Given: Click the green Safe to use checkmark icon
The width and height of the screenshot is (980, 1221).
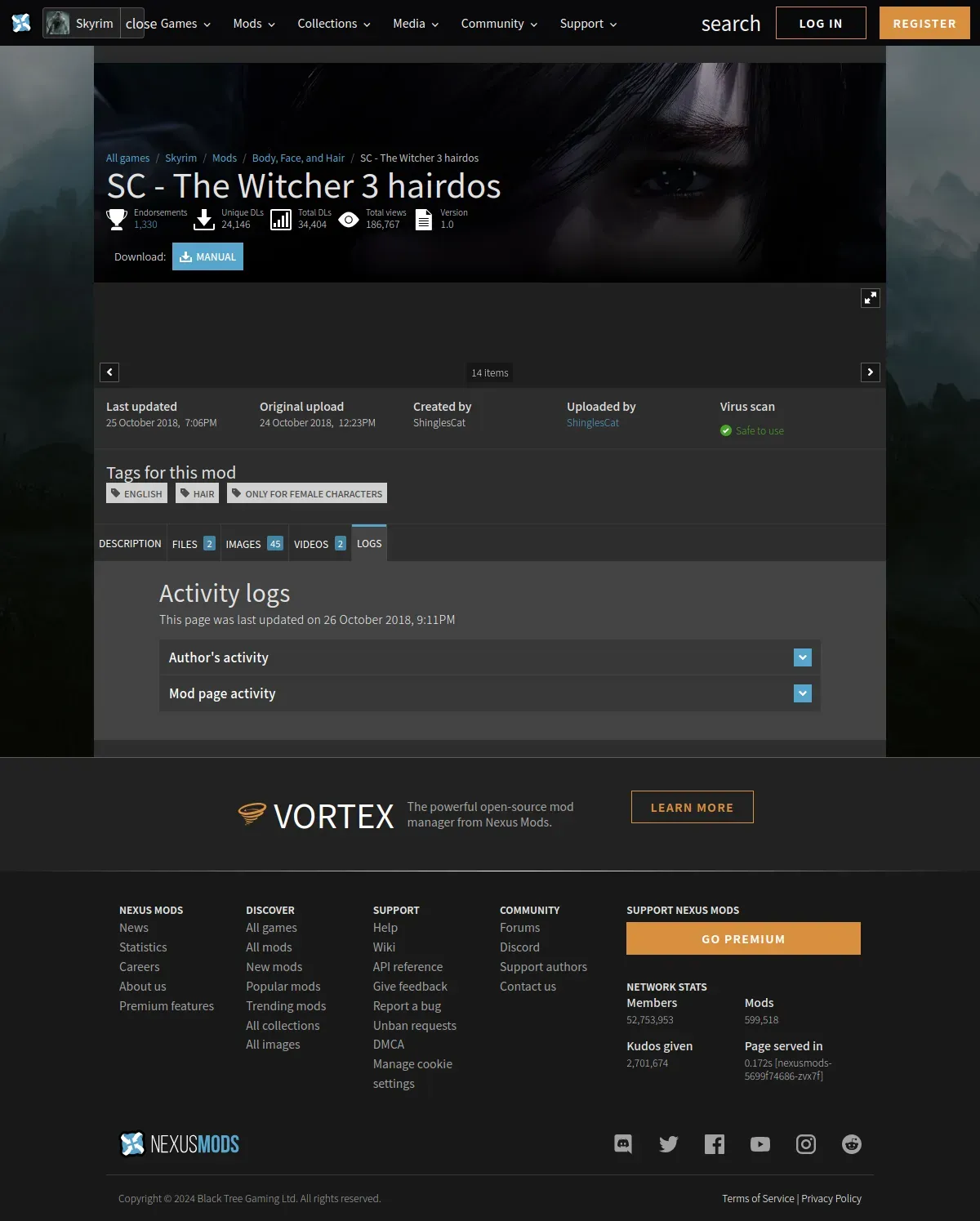Looking at the screenshot, I should (x=726, y=430).
